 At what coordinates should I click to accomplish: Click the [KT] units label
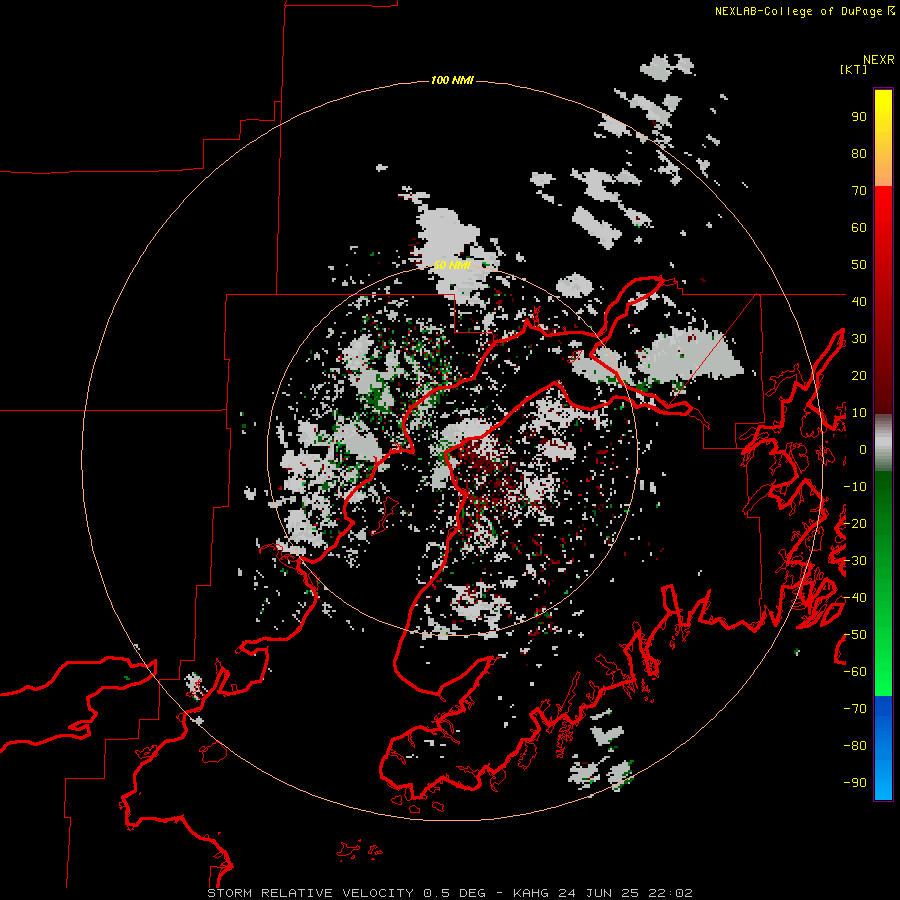pos(854,69)
